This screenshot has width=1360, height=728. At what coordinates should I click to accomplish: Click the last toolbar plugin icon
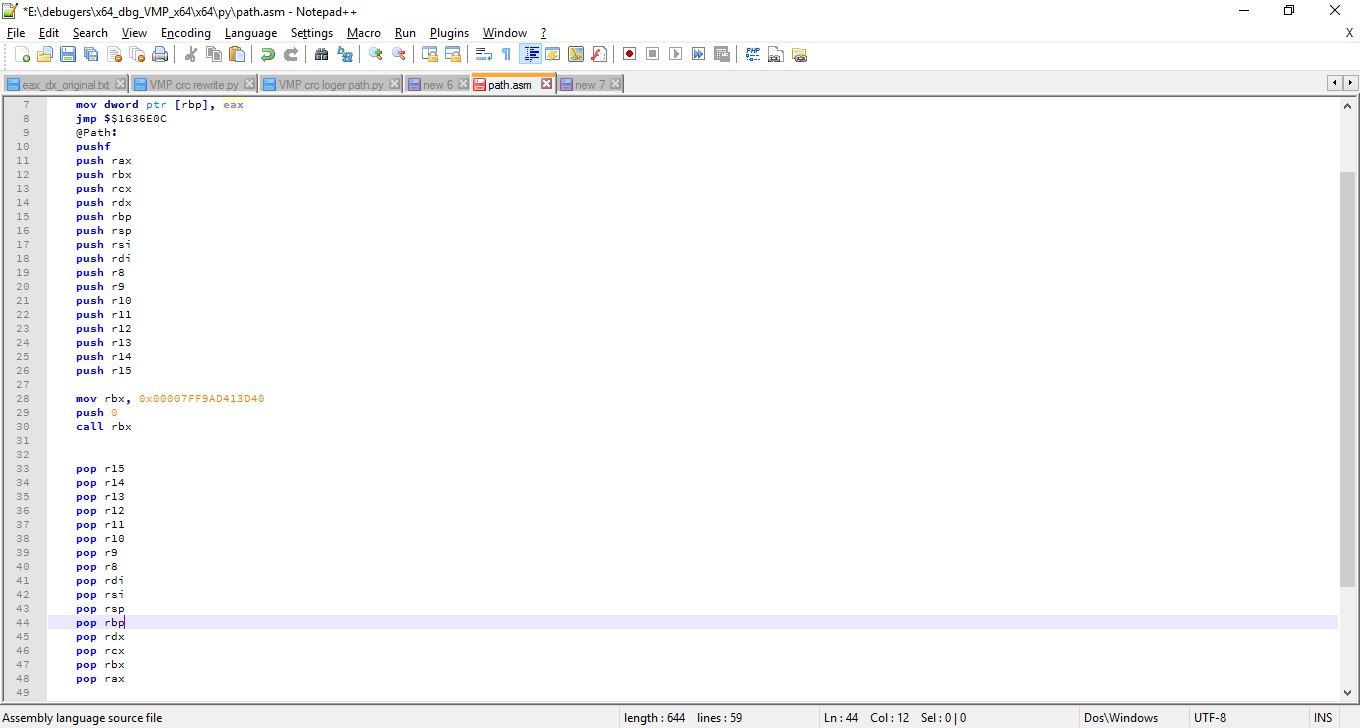[x=799, y=55]
